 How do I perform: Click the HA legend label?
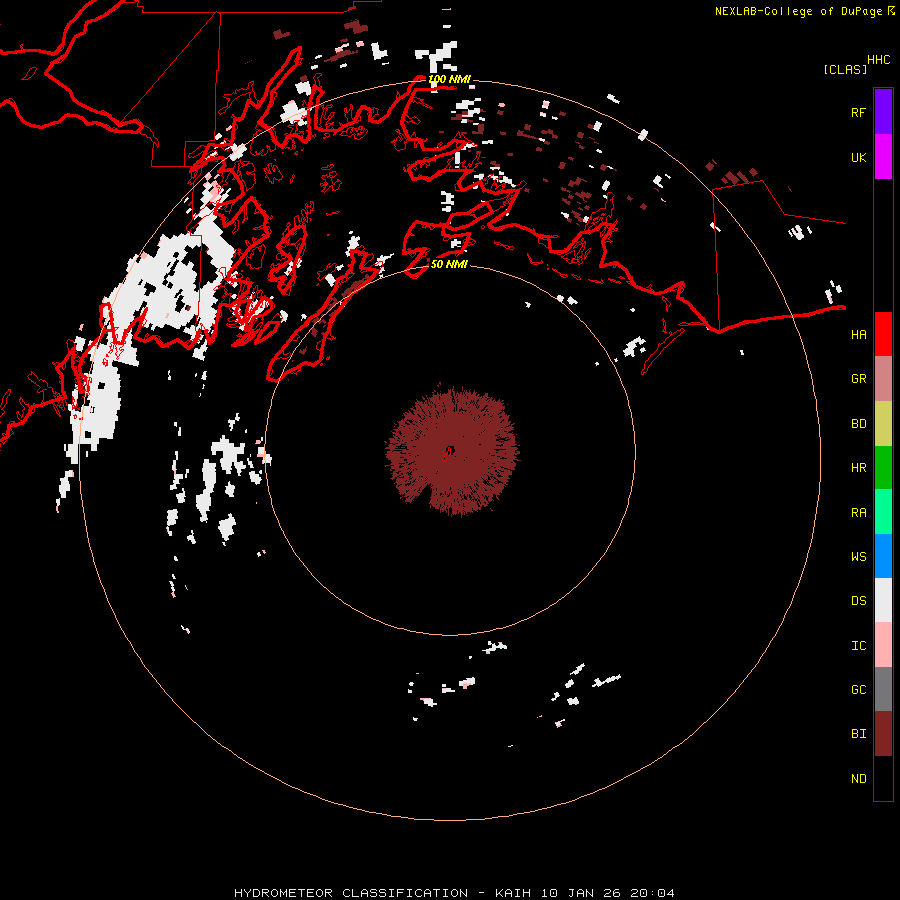pyautogui.click(x=858, y=334)
